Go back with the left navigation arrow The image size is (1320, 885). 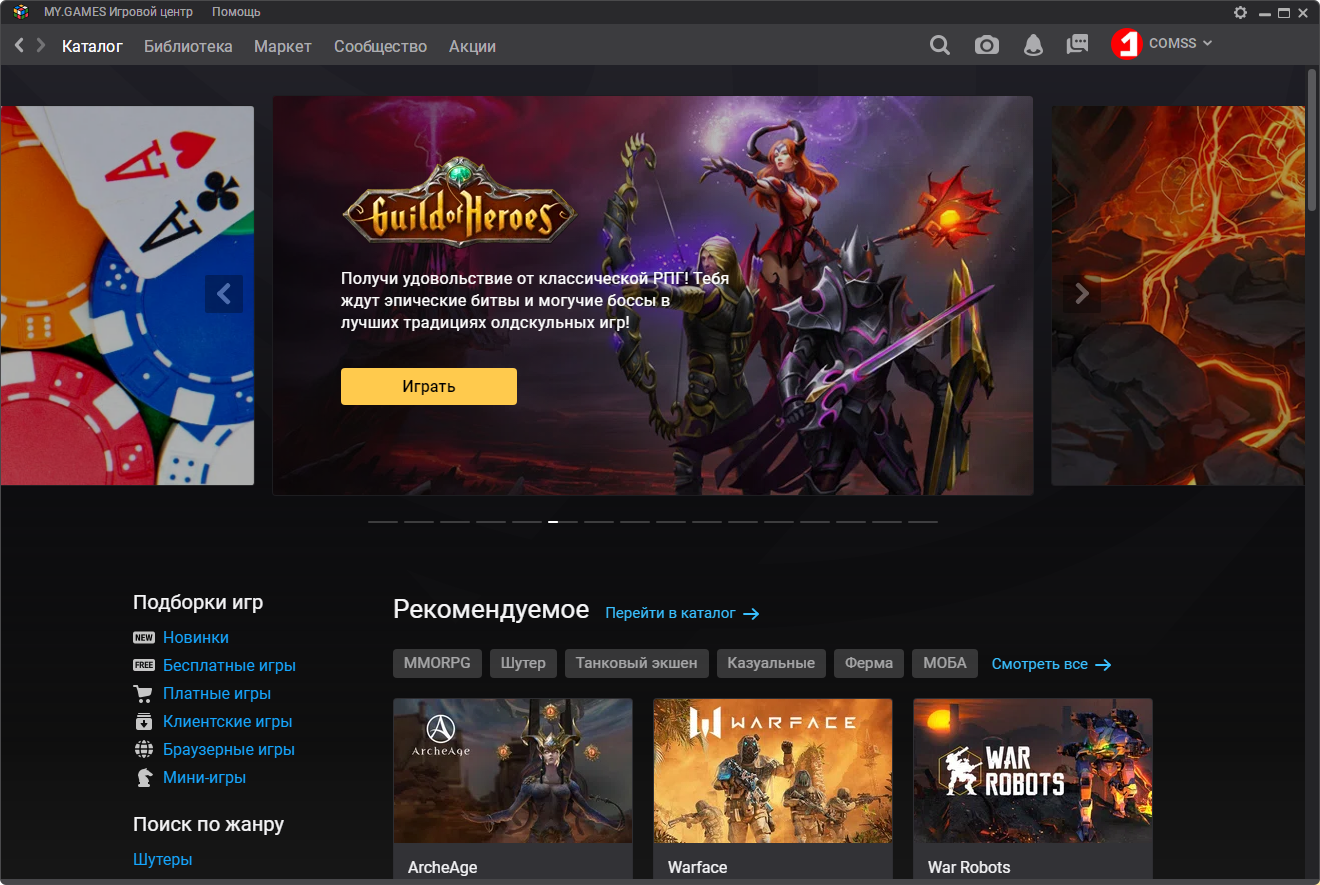pyautogui.click(x=19, y=45)
